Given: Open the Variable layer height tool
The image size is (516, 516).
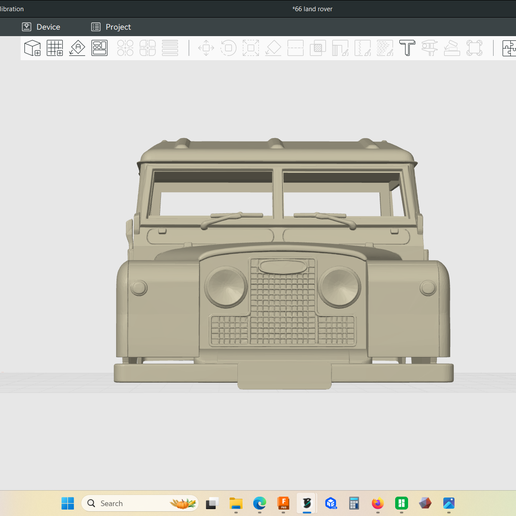Looking at the screenshot, I should [x=170, y=48].
